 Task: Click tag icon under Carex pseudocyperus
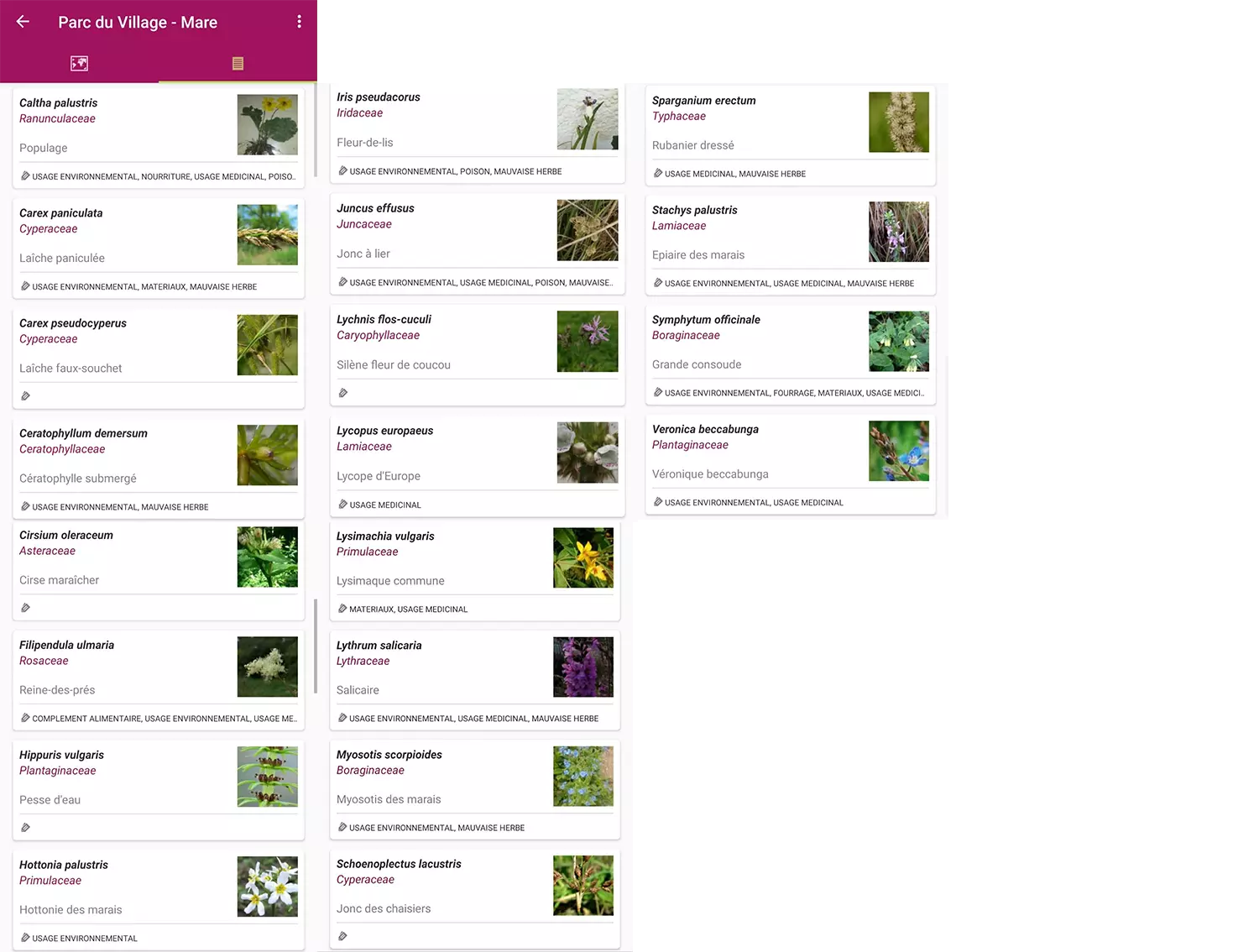pyautogui.click(x=25, y=396)
